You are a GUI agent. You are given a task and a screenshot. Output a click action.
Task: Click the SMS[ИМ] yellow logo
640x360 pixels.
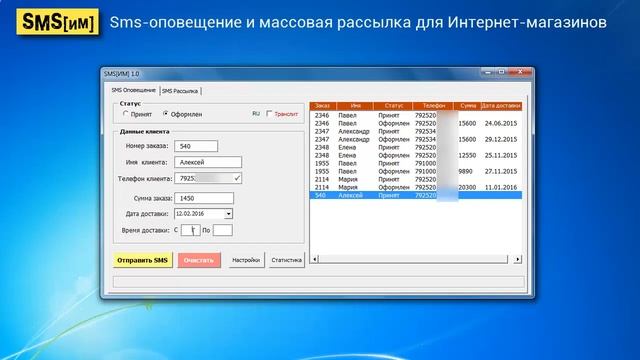[58, 22]
